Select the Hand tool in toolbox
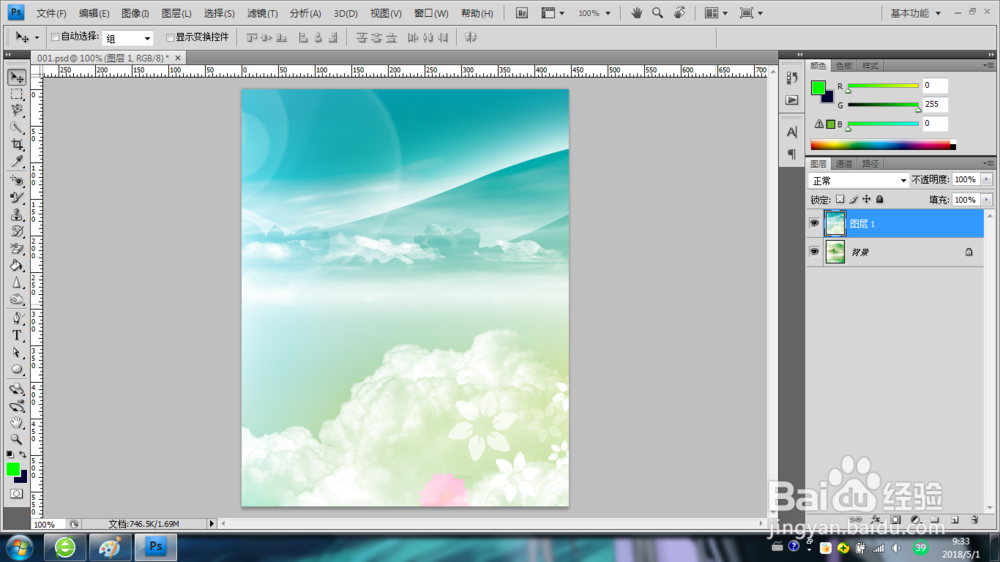Image resolution: width=1000 pixels, height=562 pixels. click(x=17, y=422)
